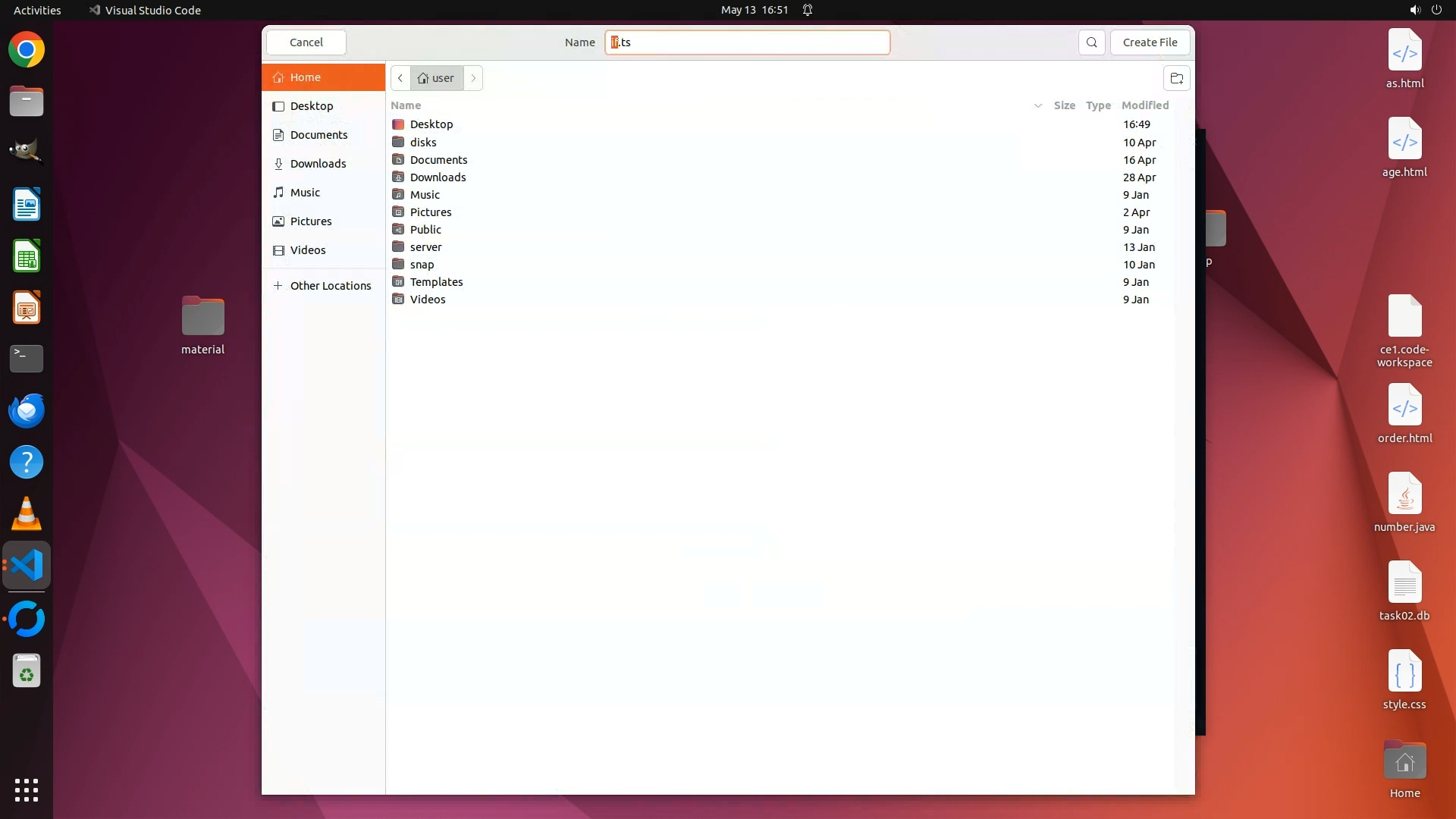The image size is (1456, 819).
Task: Open Thunderbird mail from the dock
Action: point(27,410)
